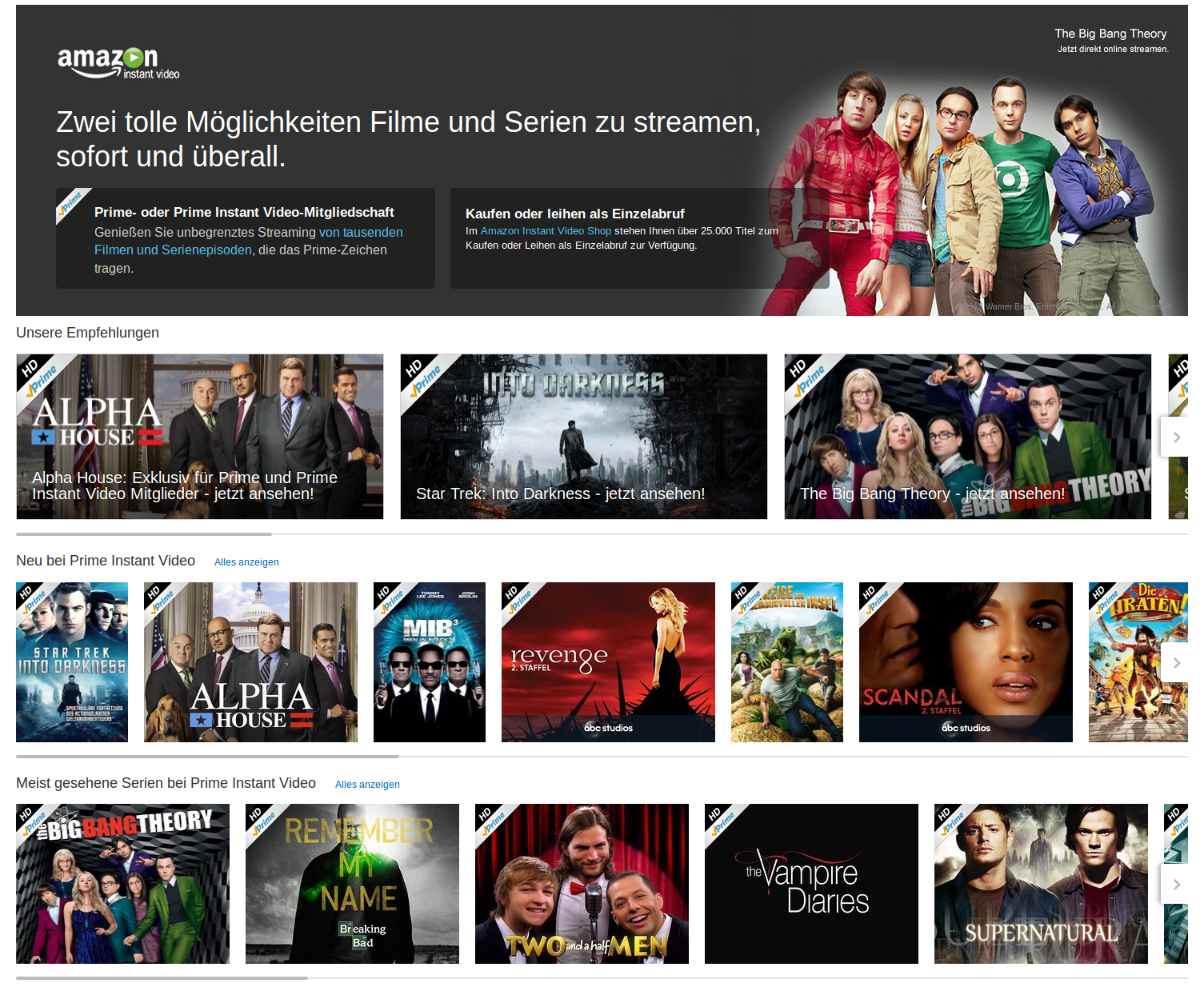Open The Big Bang Theory series tile
The height and width of the screenshot is (987, 1204).
pyautogui.click(x=122, y=884)
